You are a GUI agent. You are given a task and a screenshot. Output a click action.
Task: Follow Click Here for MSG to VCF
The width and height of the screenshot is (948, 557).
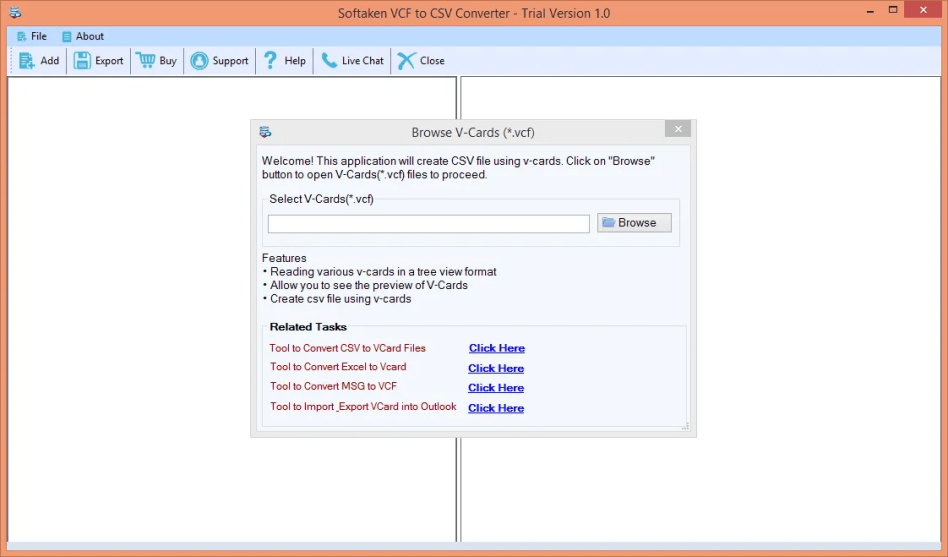tap(496, 387)
